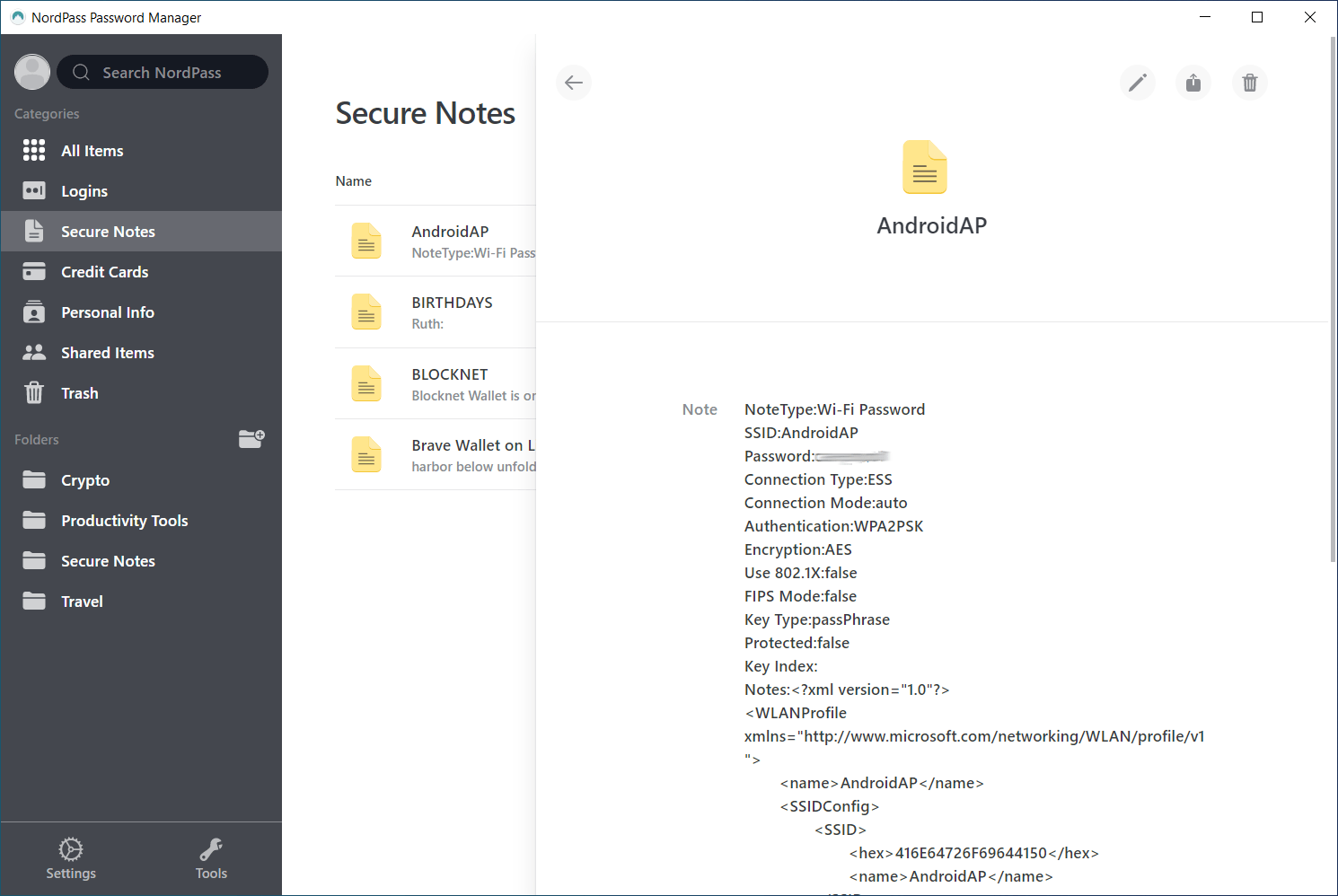Open Settings at the sidebar bottom
Viewport: 1338px width, 896px height.
pos(71,859)
